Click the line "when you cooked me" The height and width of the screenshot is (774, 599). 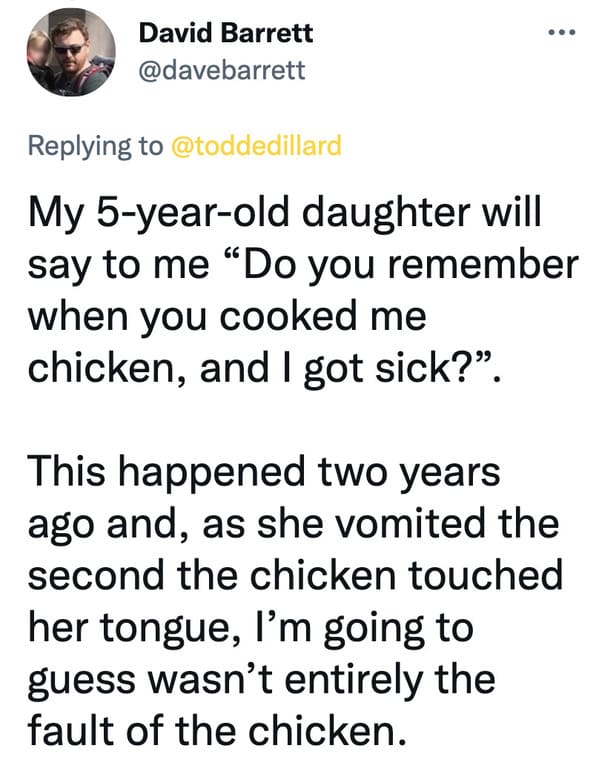[x=227, y=316]
